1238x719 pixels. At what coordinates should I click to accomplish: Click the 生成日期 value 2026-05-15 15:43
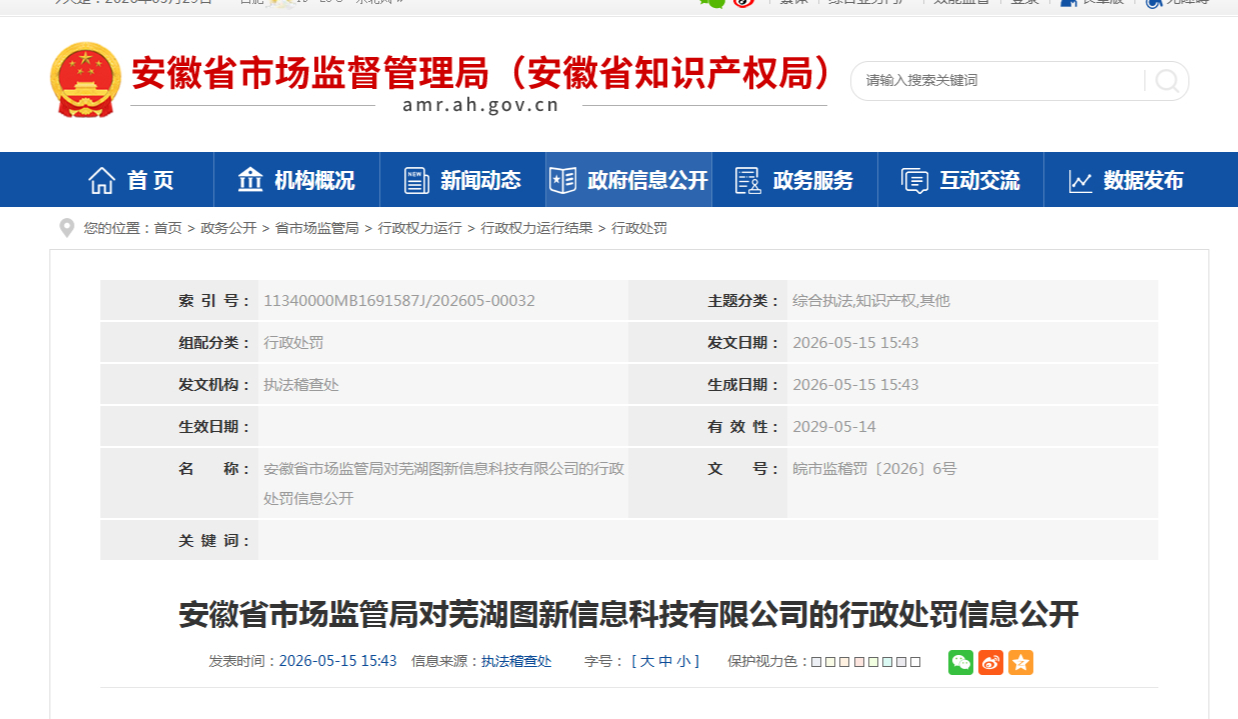point(855,384)
